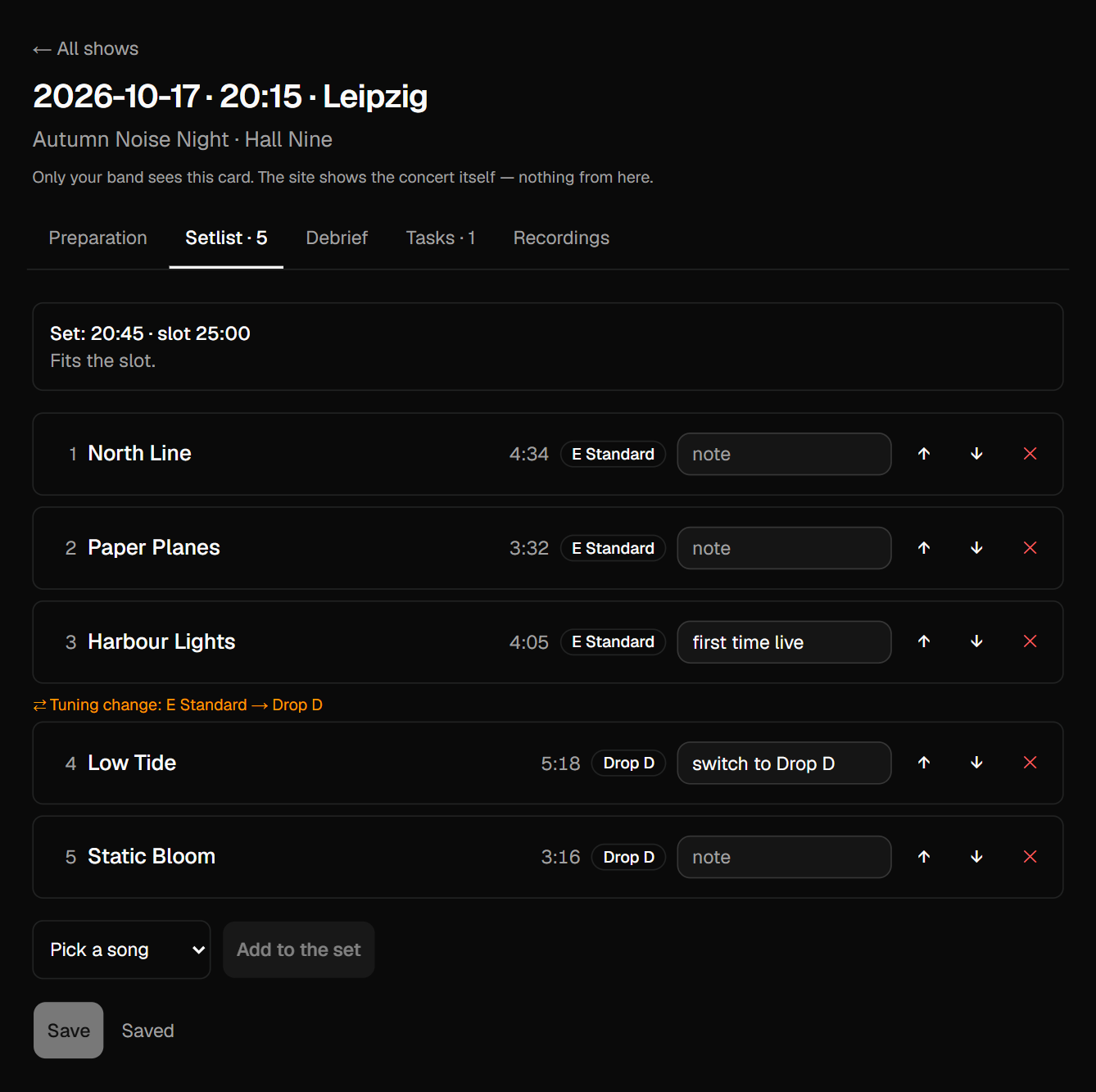Delete Paper Planes from the set

[1030, 548]
